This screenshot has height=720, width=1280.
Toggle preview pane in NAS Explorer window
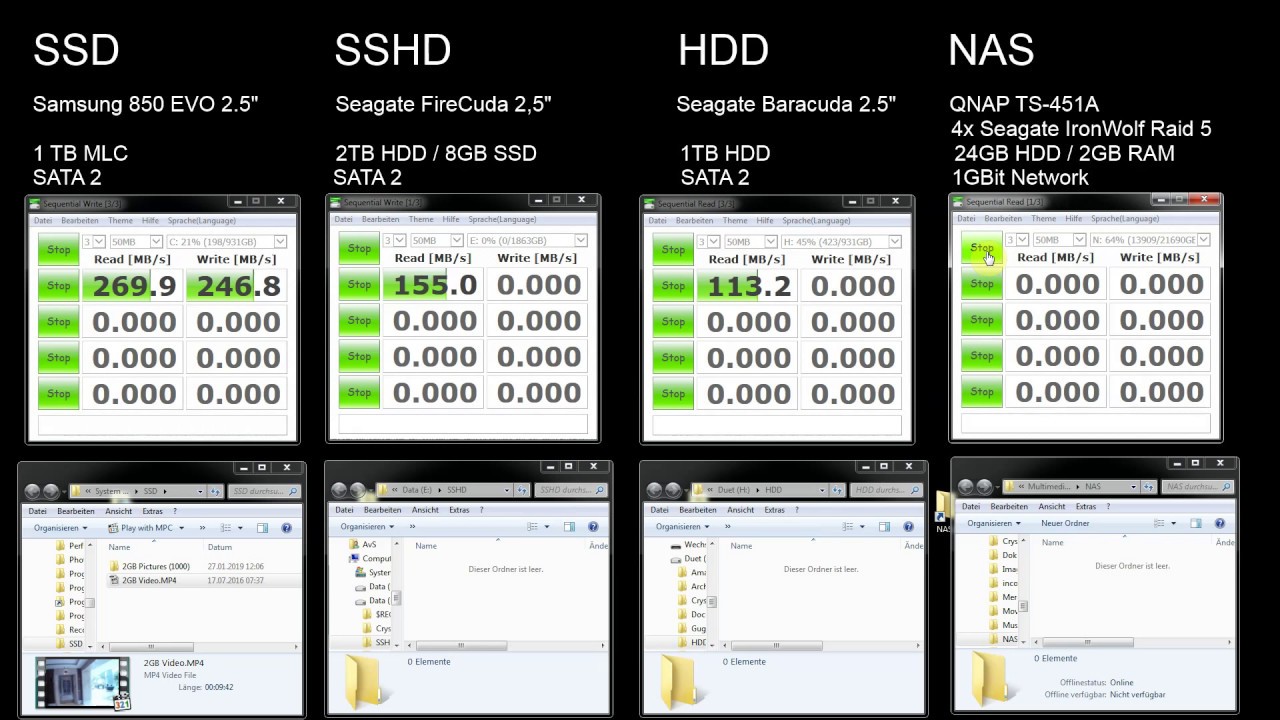click(x=1195, y=523)
